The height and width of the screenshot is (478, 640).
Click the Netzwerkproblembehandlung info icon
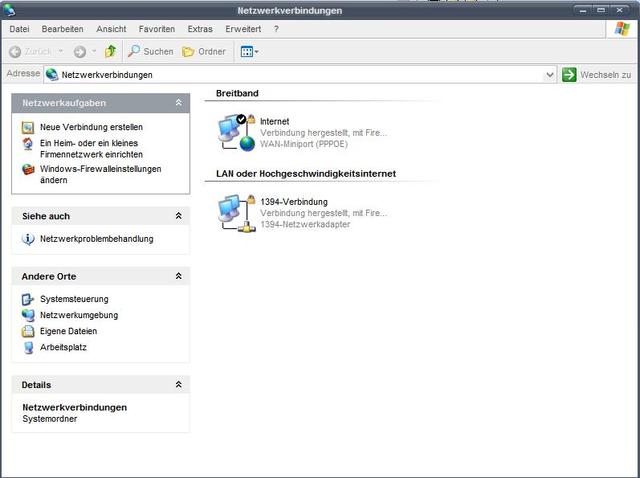coord(28,239)
